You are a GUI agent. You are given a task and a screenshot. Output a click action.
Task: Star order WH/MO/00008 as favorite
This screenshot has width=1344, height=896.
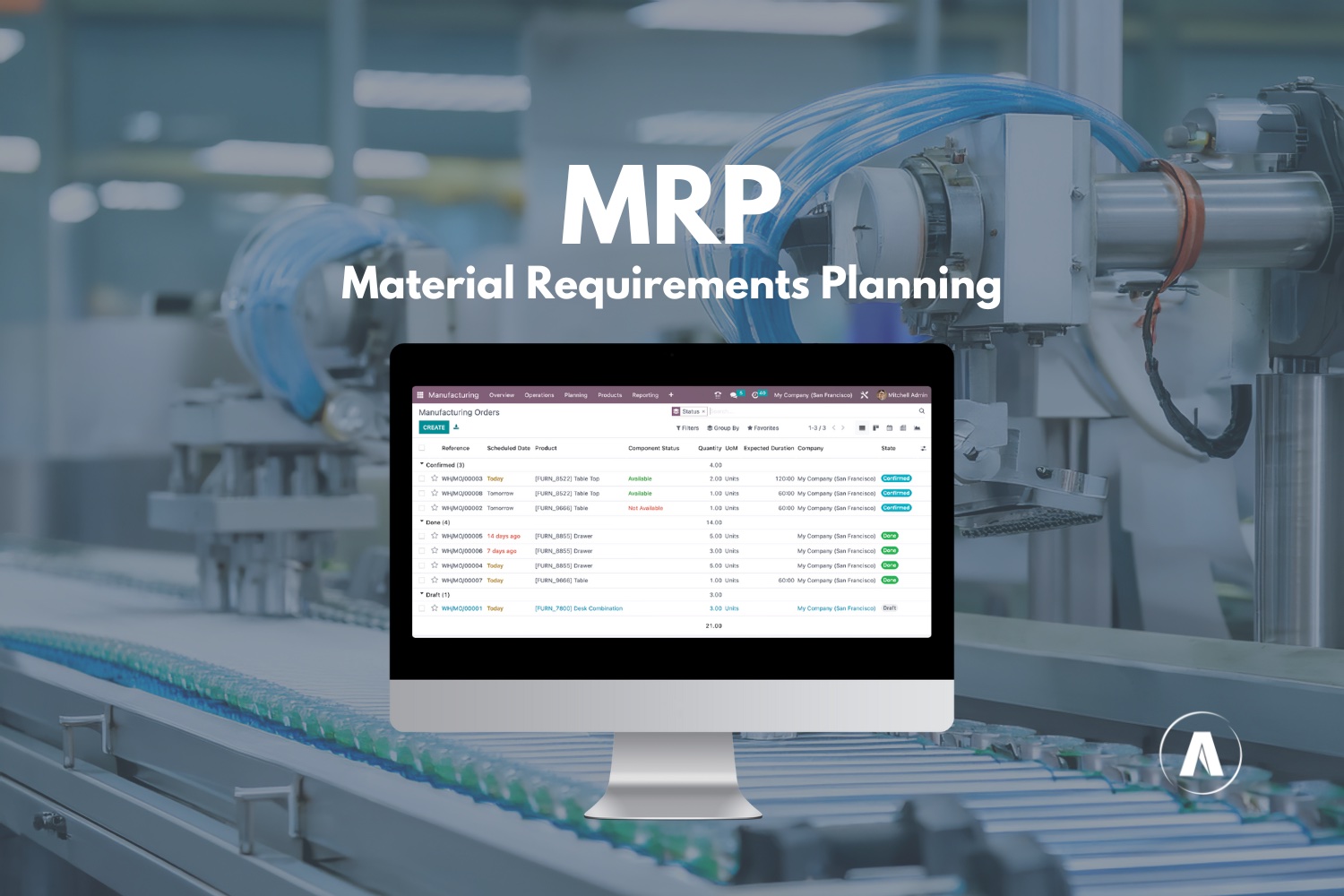click(435, 493)
